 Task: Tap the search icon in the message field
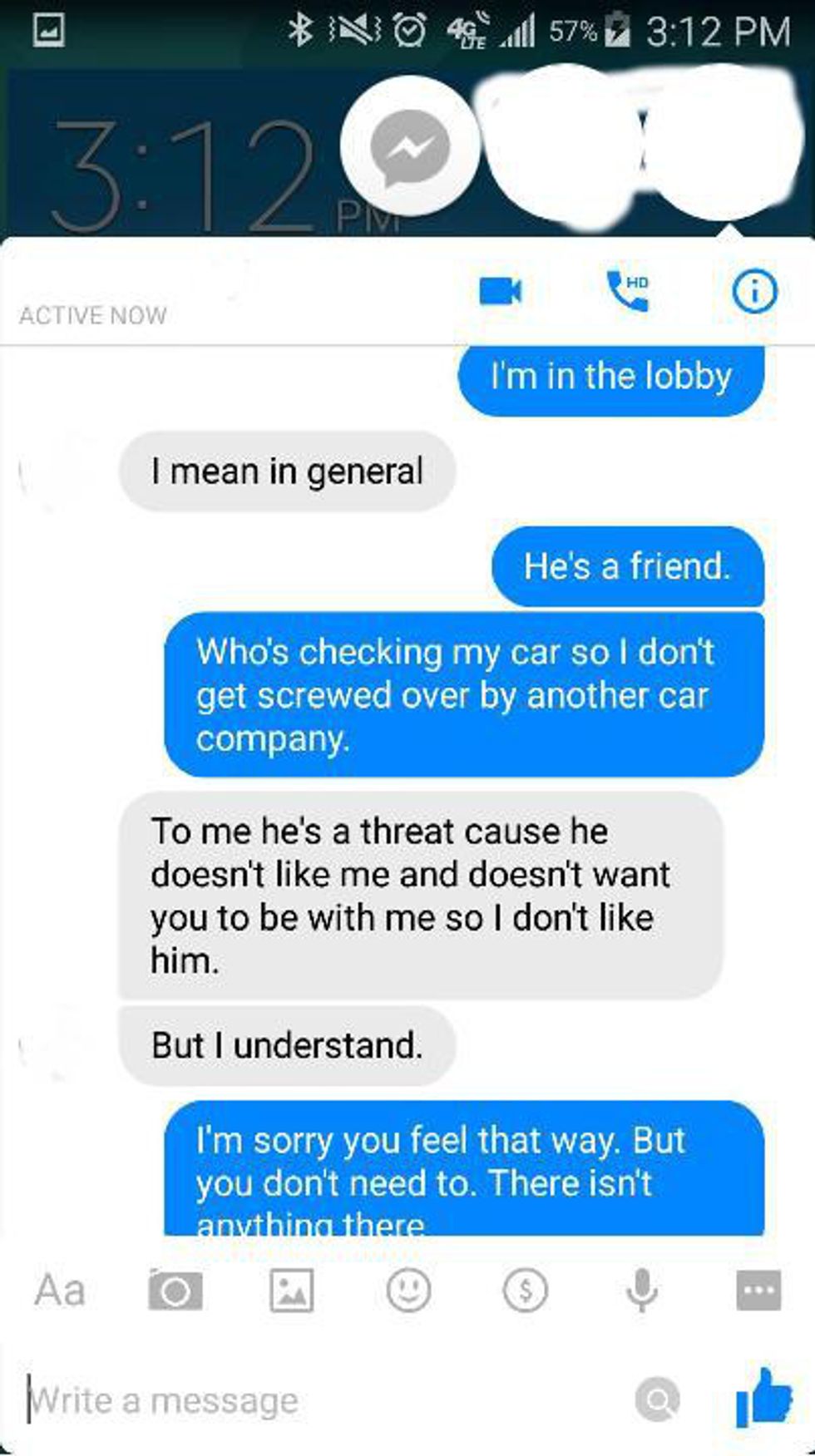[x=658, y=1400]
